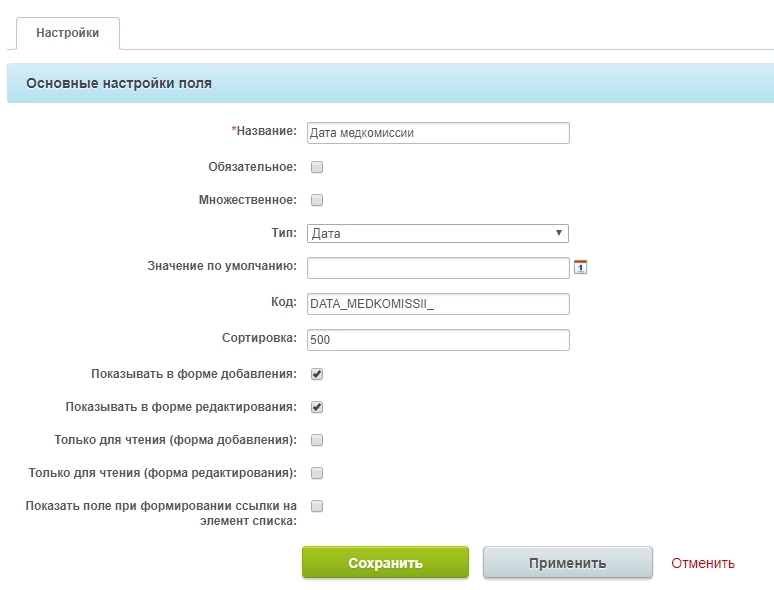Check the show field in list element link option
The height and width of the screenshot is (590, 774).
click(317, 506)
